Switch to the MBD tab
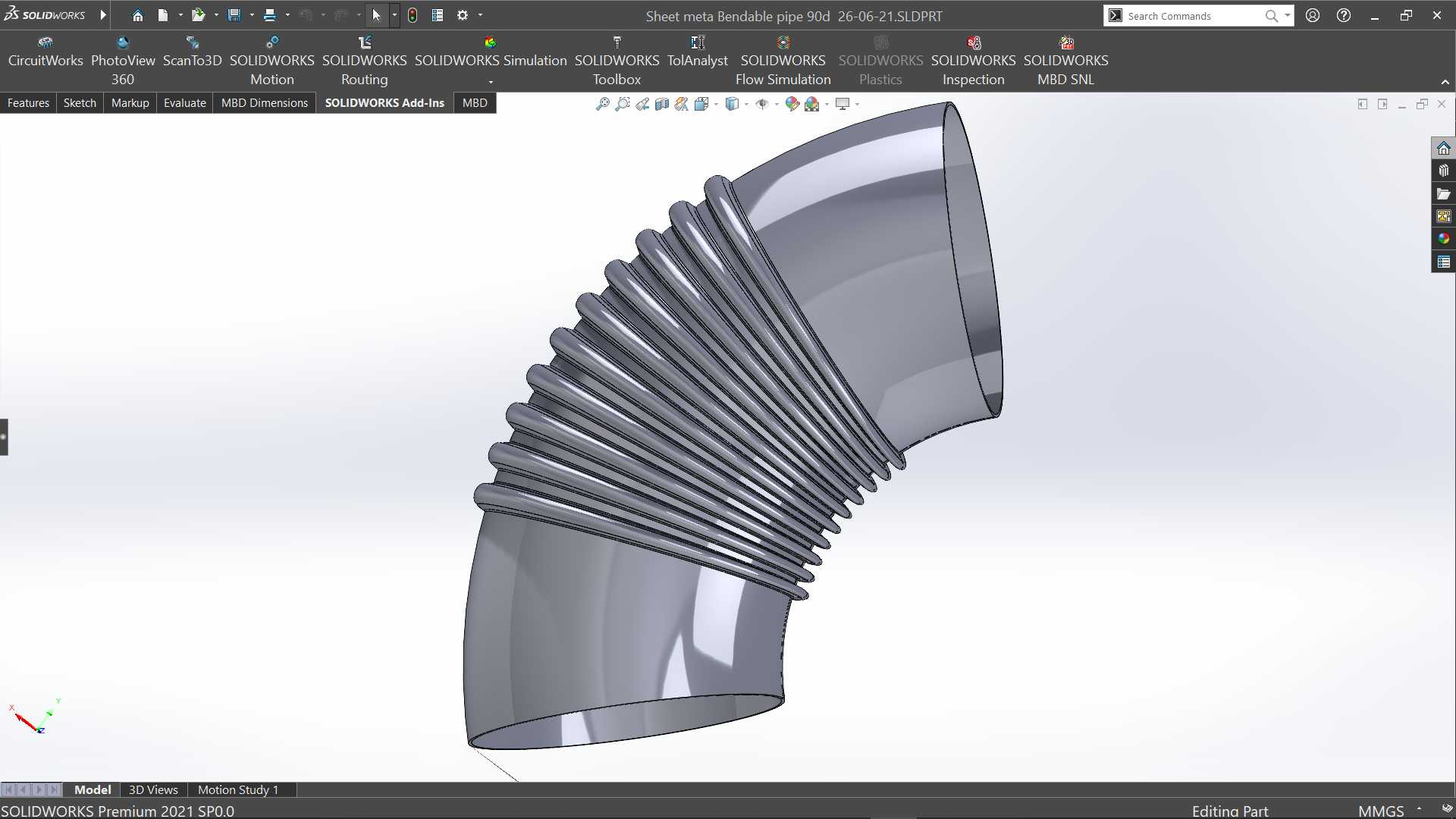Screen dimensions: 1456x819 pos(475,103)
